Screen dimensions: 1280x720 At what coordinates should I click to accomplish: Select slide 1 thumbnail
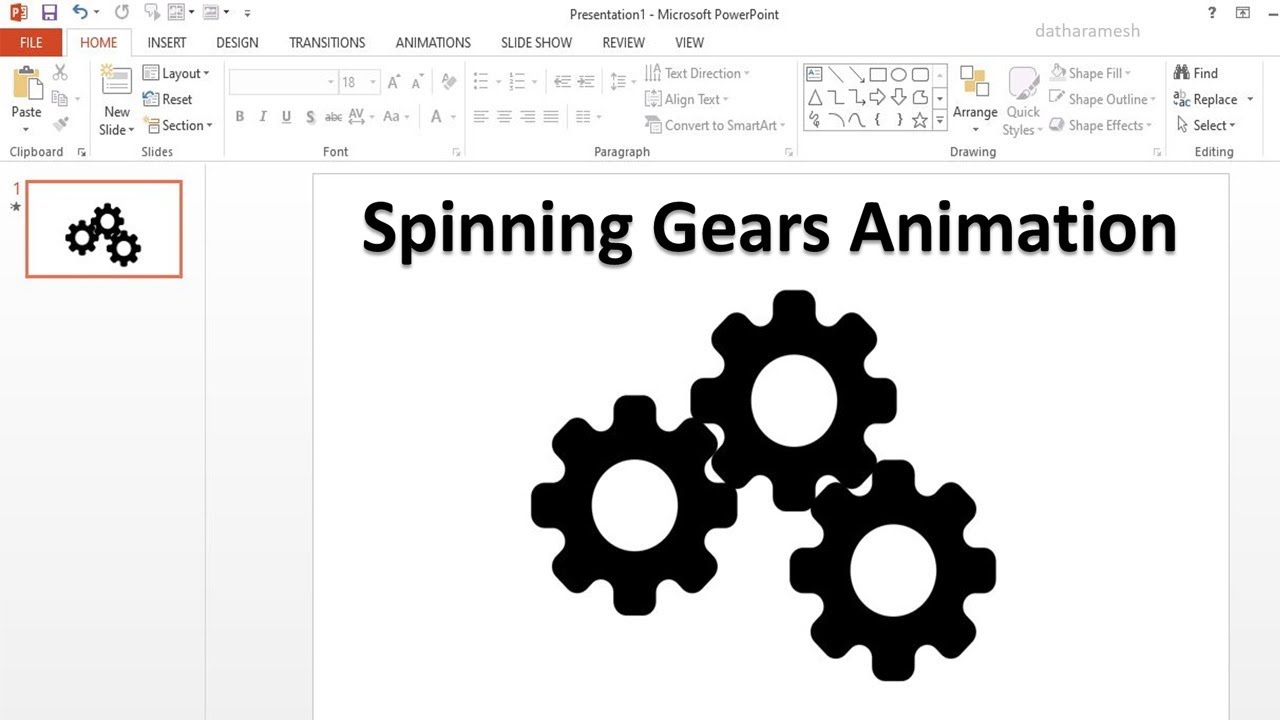click(104, 229)
